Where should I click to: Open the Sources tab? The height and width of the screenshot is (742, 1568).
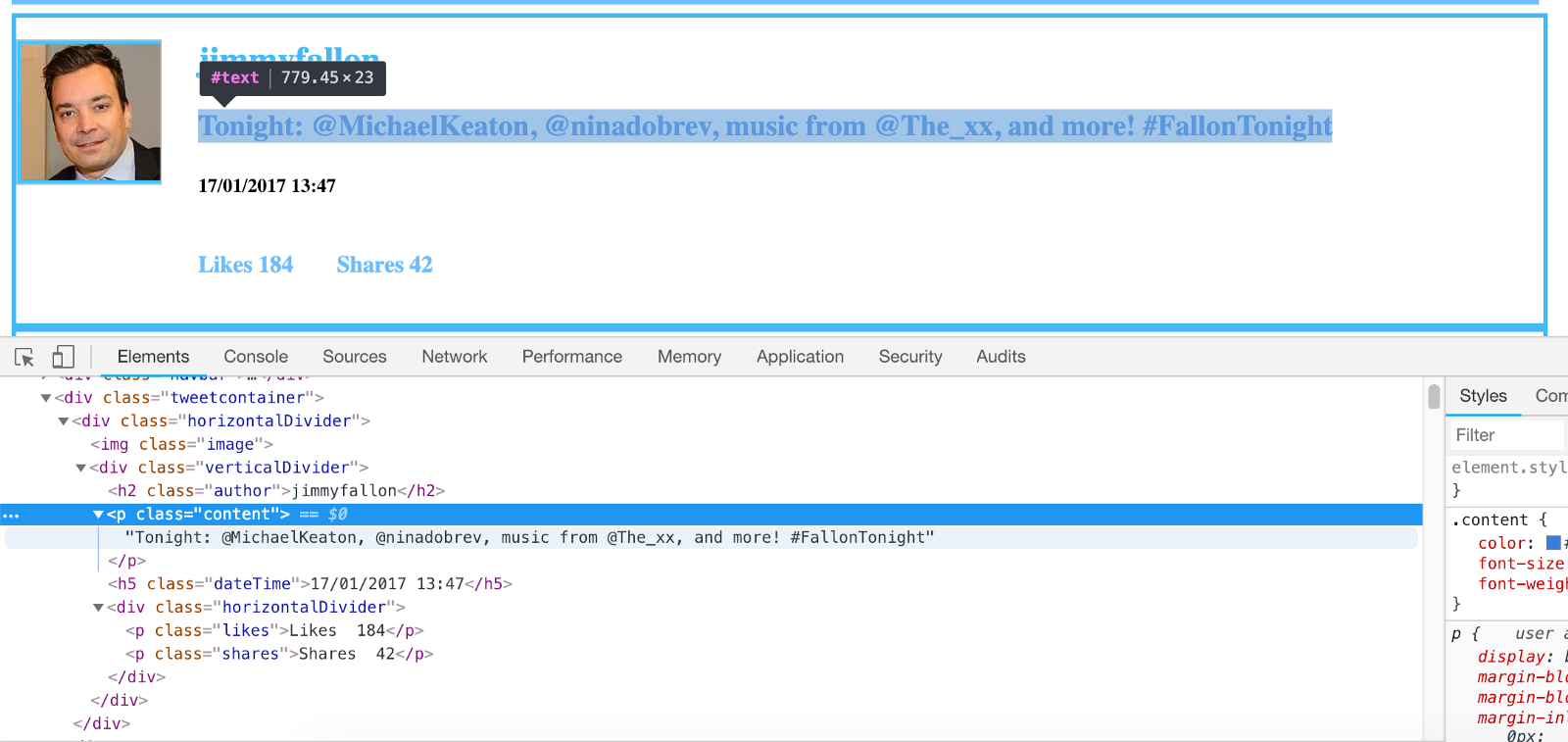[354, 357]
